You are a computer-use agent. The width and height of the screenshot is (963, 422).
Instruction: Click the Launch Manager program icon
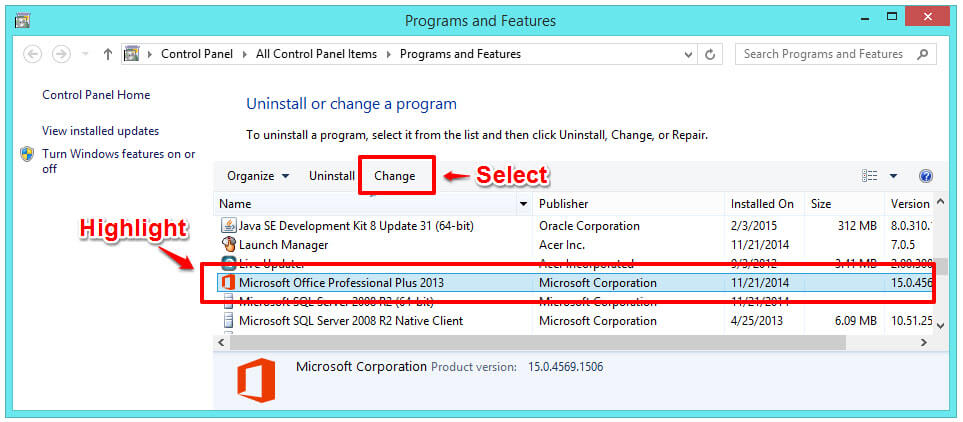228,245
